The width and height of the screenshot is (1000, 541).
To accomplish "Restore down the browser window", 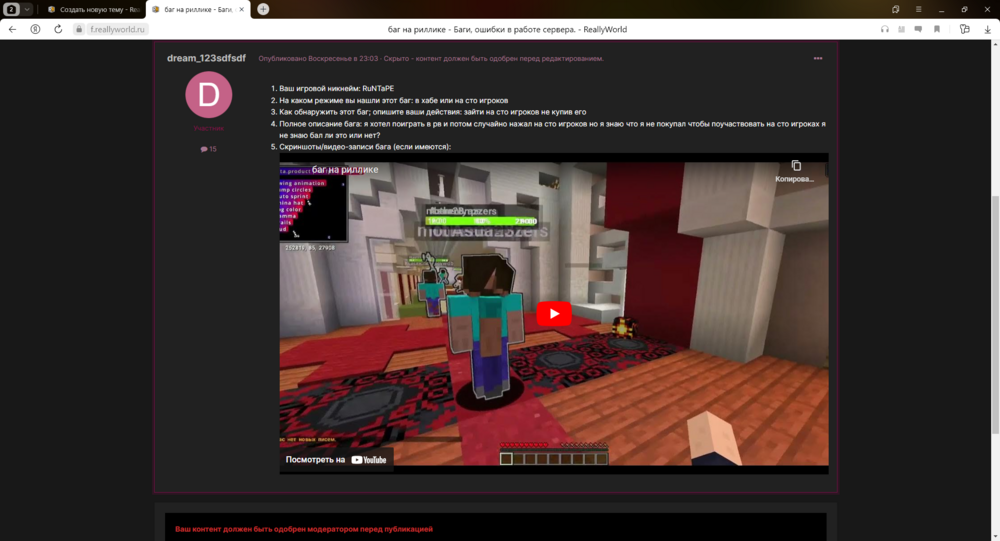I will [964, 10].
